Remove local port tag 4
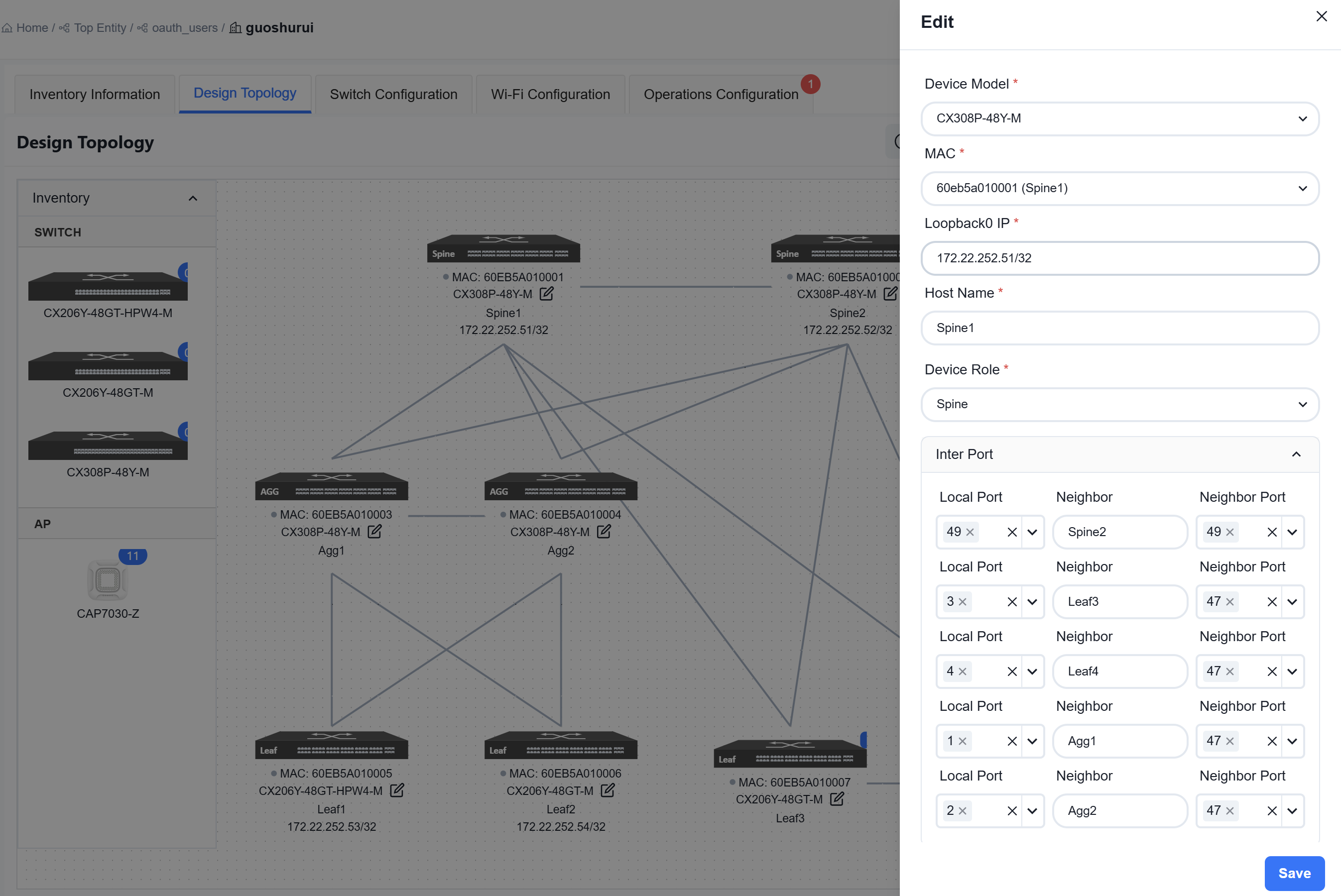This screenshot has width=1341, height=896. pos(962,672)
